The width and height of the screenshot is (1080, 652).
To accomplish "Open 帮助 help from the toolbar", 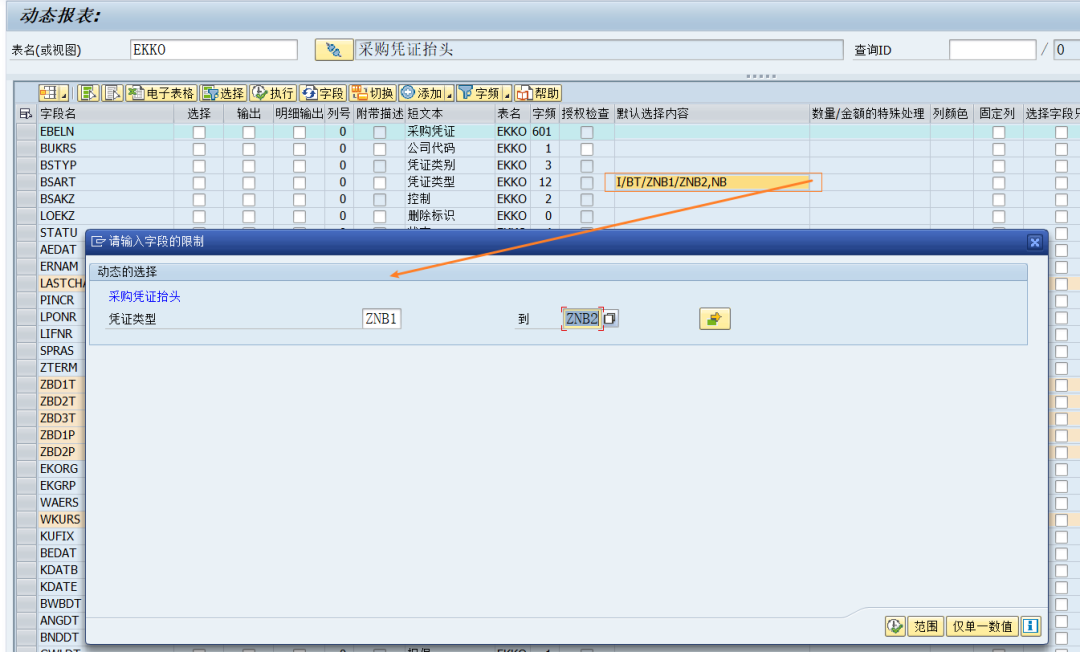I will click(538, 93).
